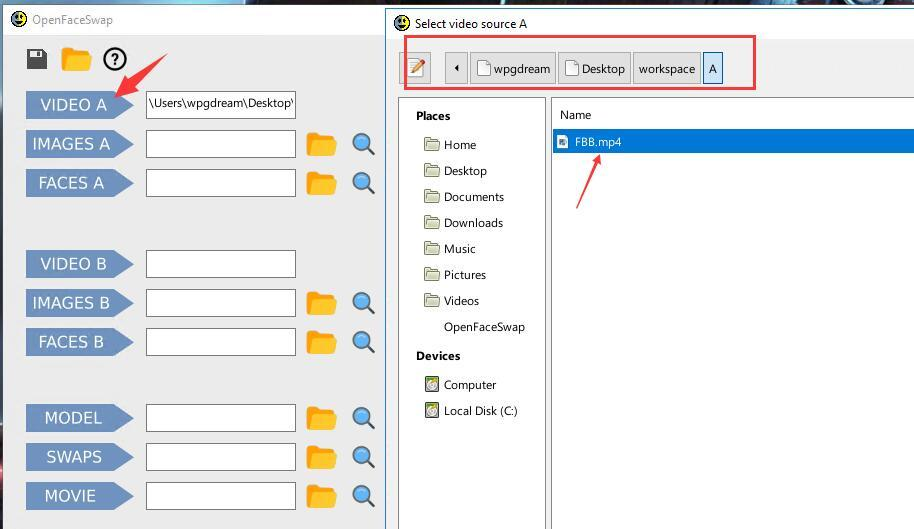This screenshot has width=914, height=529.
Task: Click the IMAGES A button
Action: coord(80,144)
